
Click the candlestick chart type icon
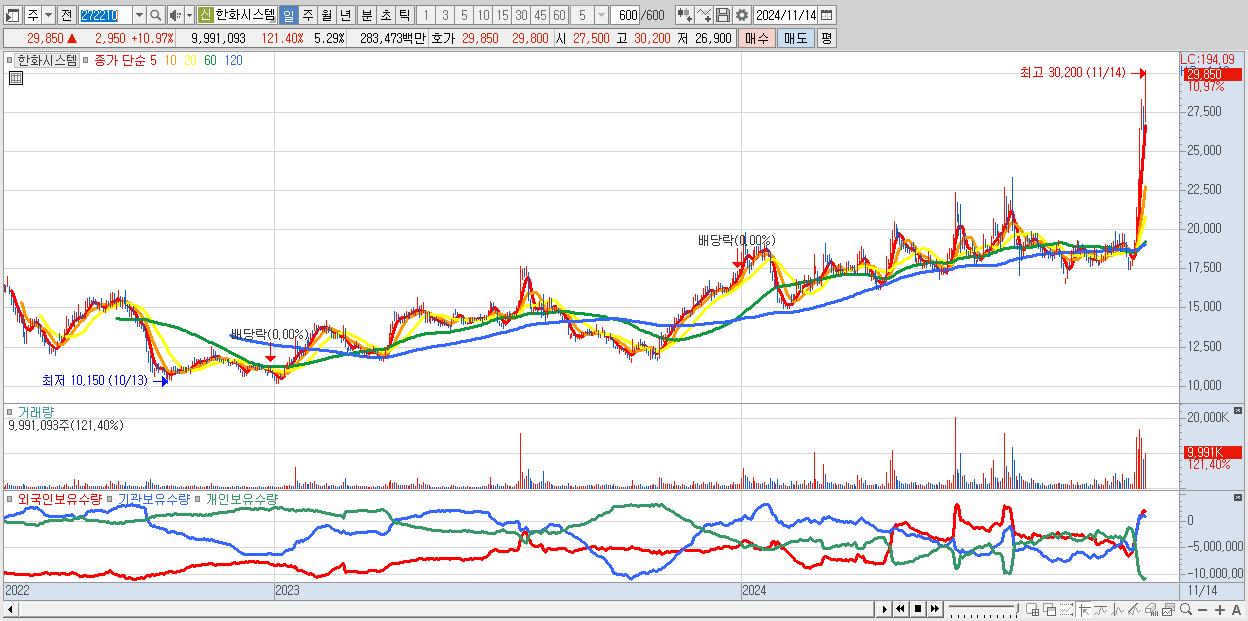[x=684, y=15]
